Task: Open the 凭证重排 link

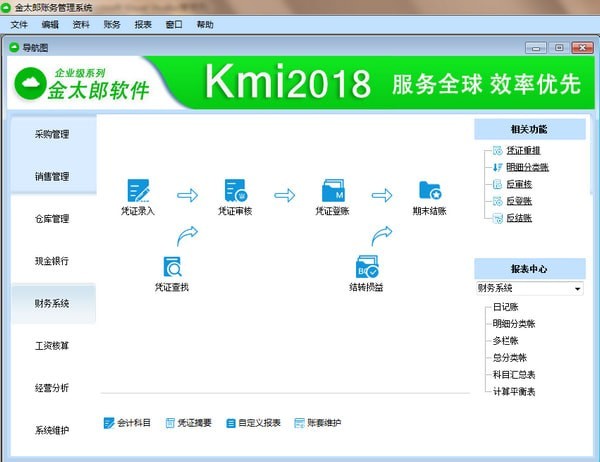Action: tap(523, 150)
